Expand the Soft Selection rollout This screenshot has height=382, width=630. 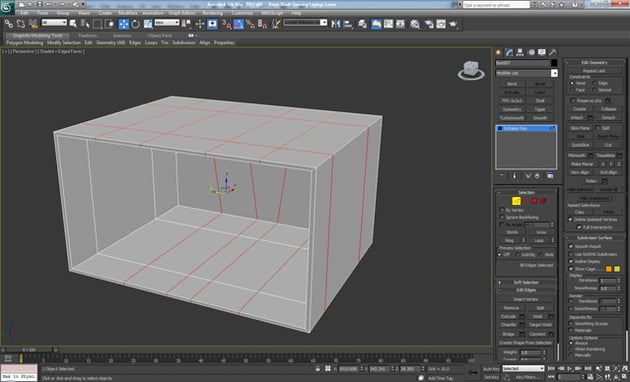point(526,282)
